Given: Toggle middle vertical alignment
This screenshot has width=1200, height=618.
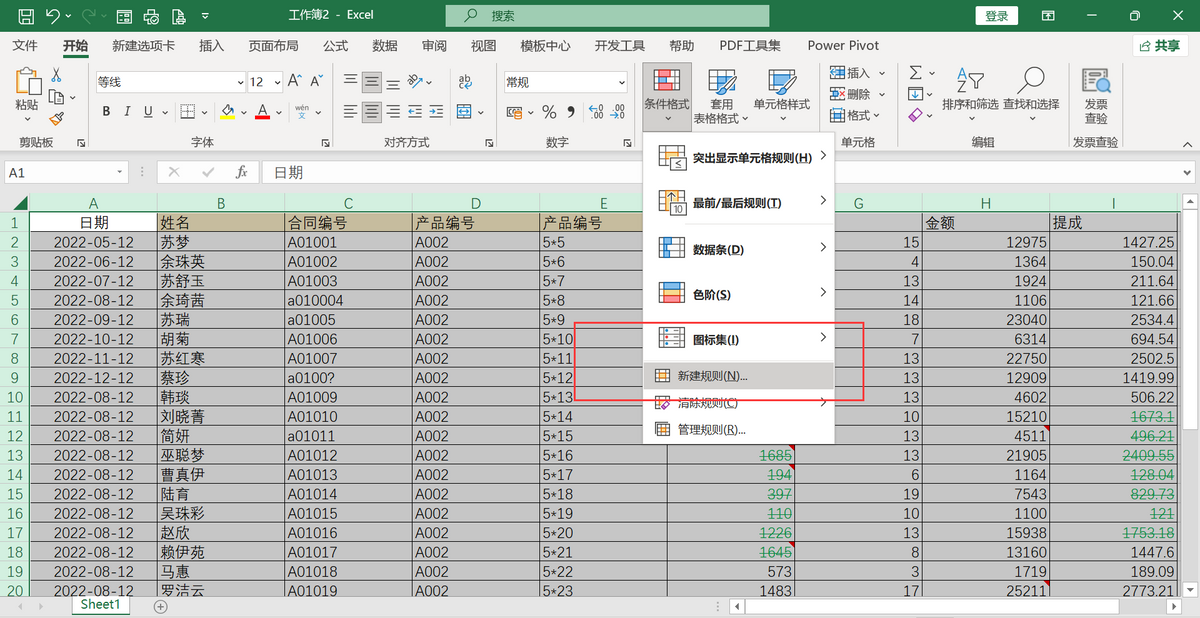Looking at the screenshot, I should click(x=371, y=81).
